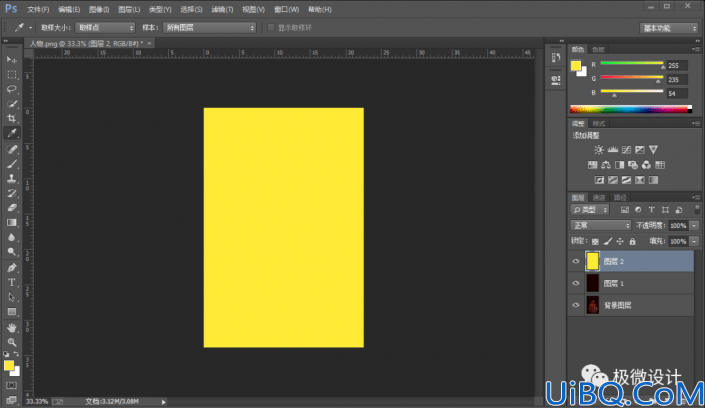The image size is (705, 408).
Task: Add a Color Balance adjustment
Action: [606, 165]
